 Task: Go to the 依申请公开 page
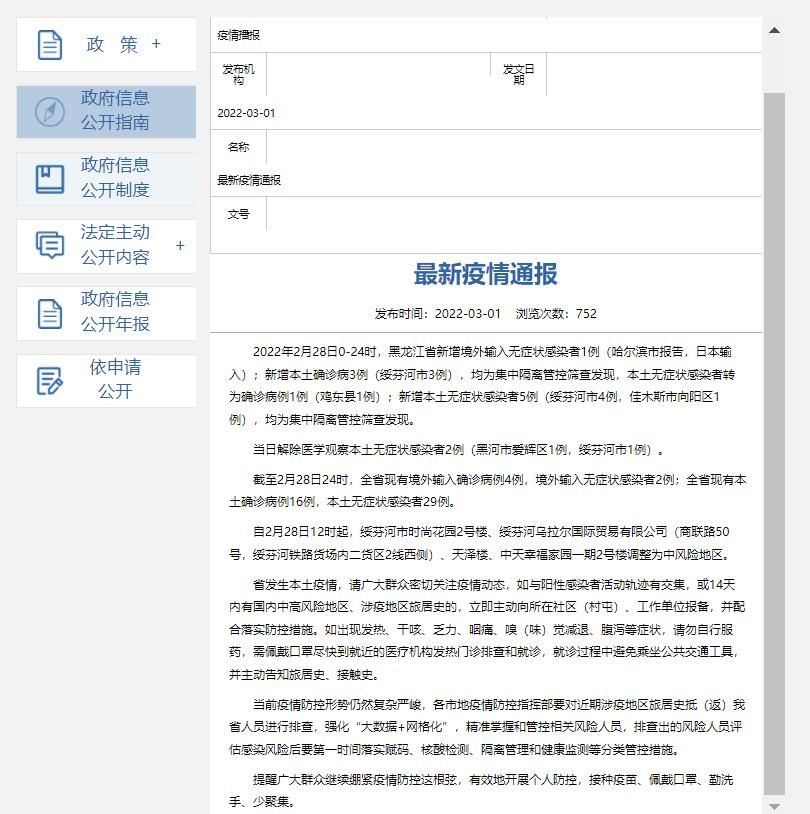coord(115,380)
